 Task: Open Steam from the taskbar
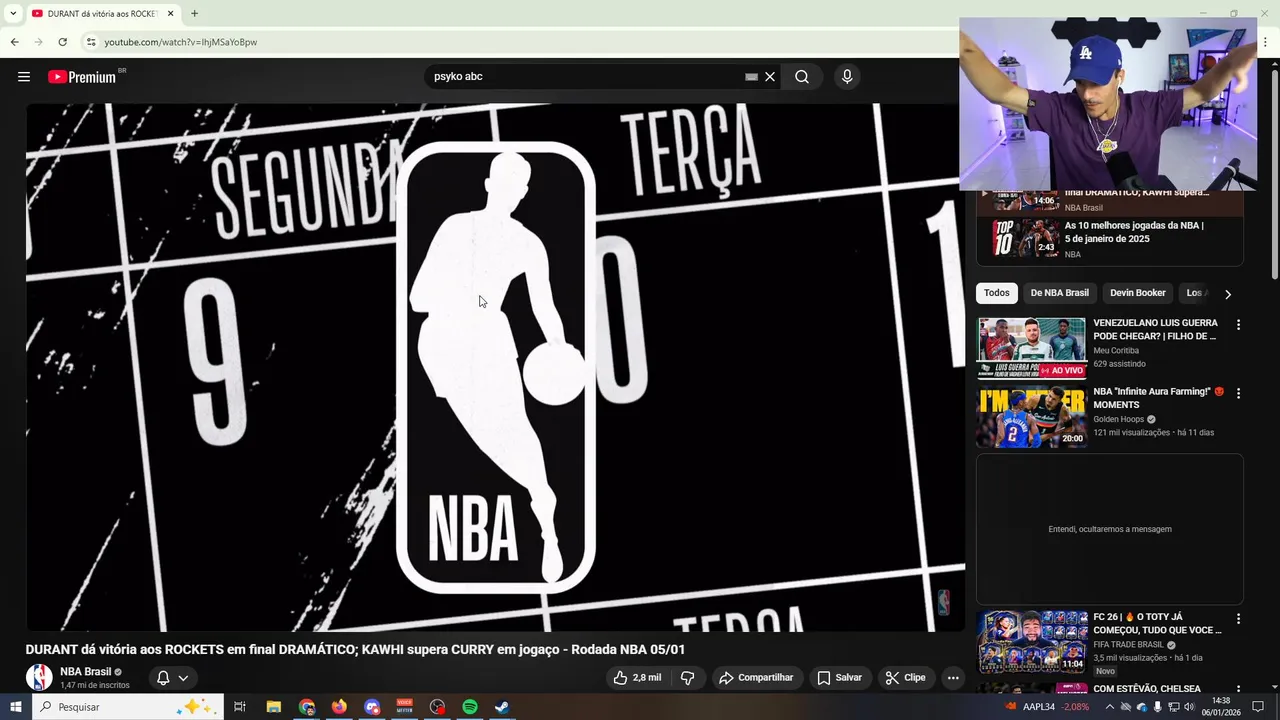pyautogui.click(x=503, y=707)
